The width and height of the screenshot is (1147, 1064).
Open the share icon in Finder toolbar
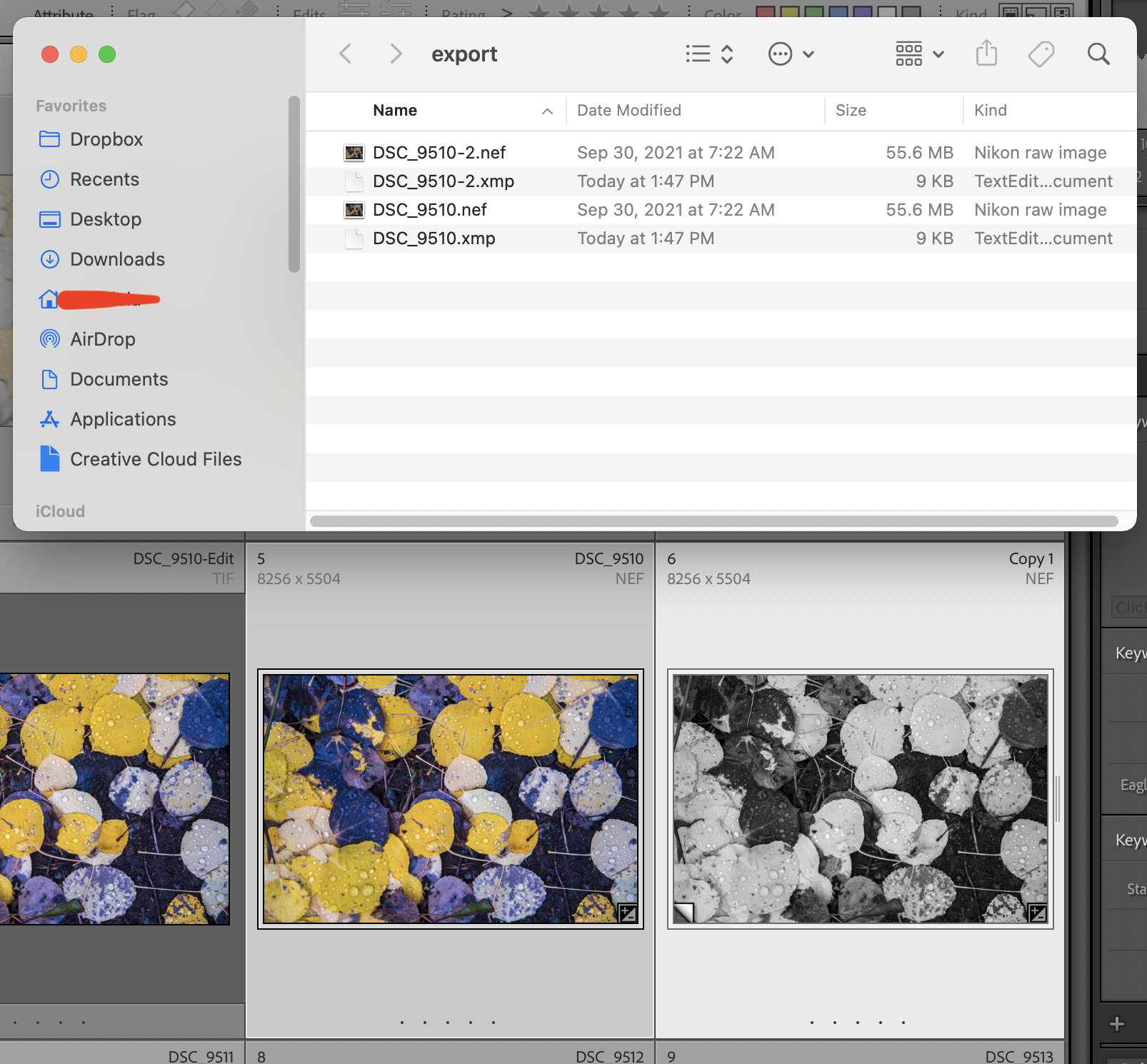click(986, 53)
